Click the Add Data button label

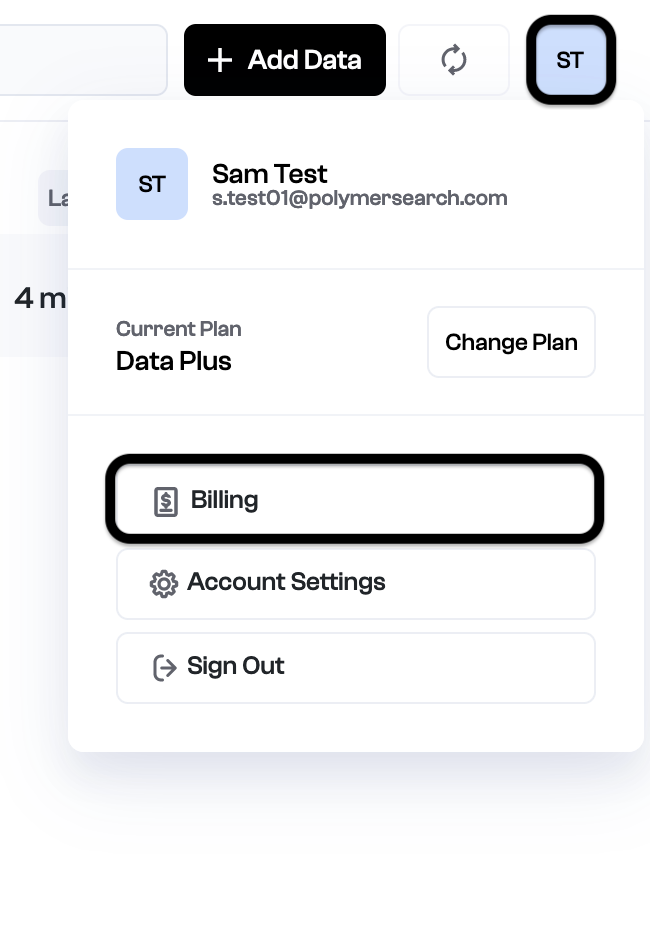(x=304, y=60)
